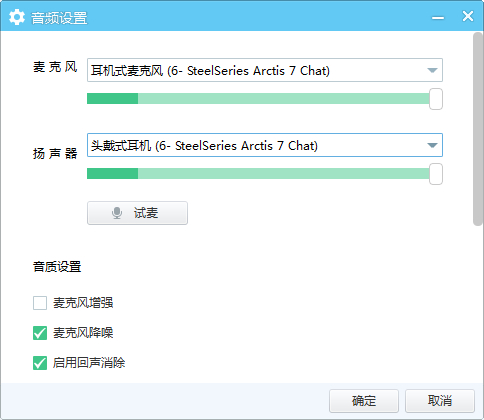Click the microphone volume slider handle
The width and height of the screenshot is (484, 420).
click(436, 99)
